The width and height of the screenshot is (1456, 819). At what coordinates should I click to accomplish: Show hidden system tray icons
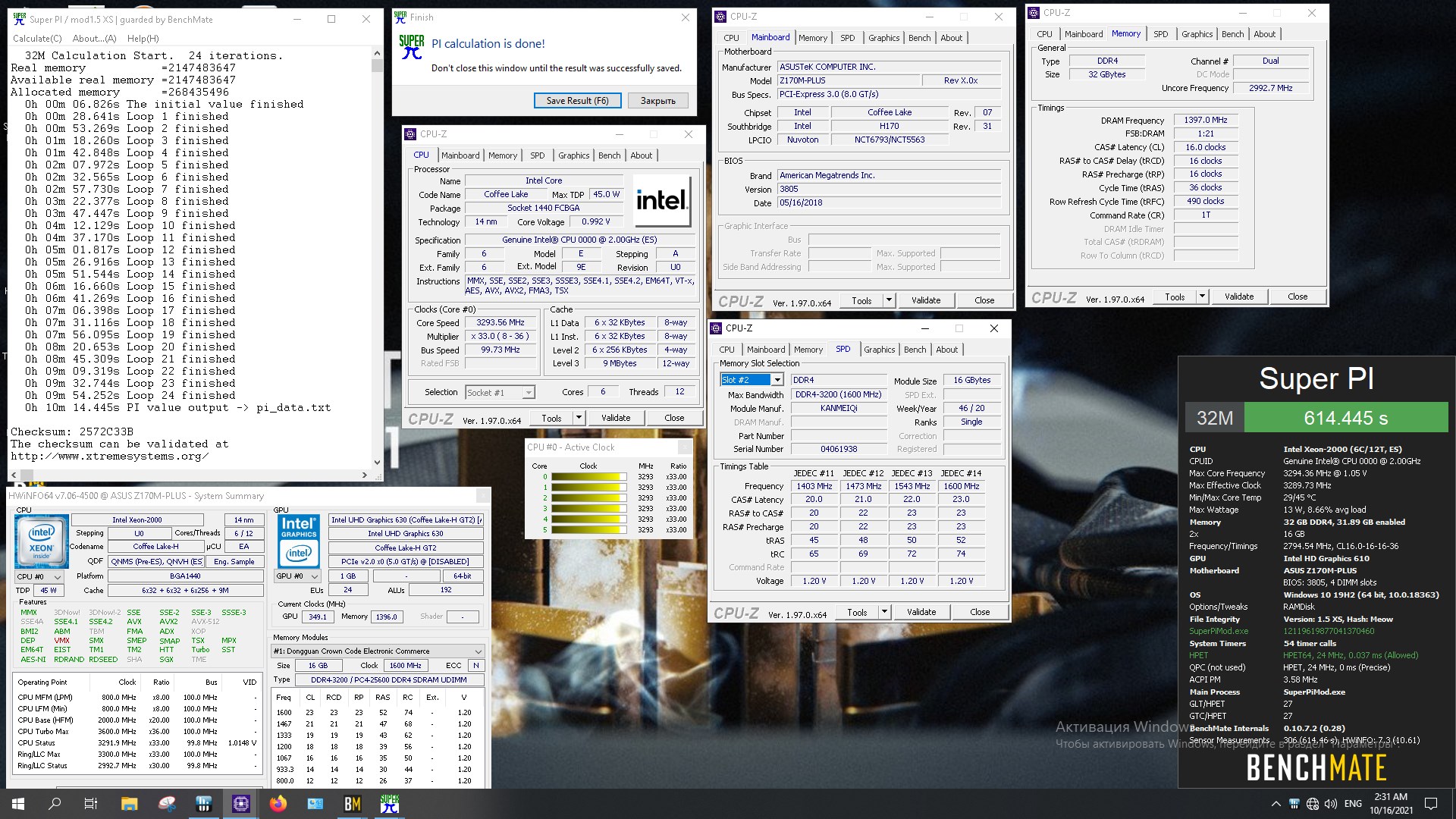(1276, 804)
